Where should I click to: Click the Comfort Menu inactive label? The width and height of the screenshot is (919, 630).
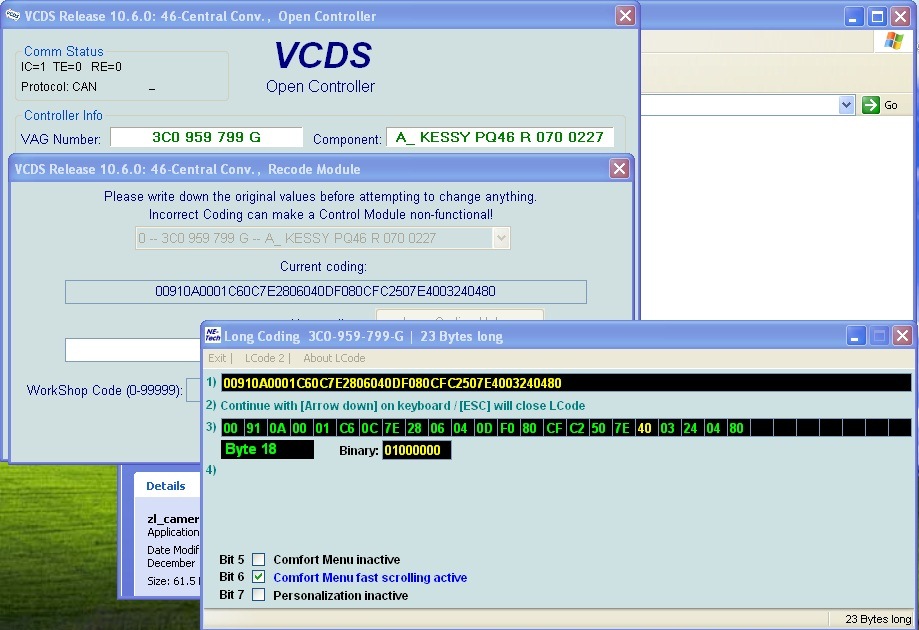point(336,560)
